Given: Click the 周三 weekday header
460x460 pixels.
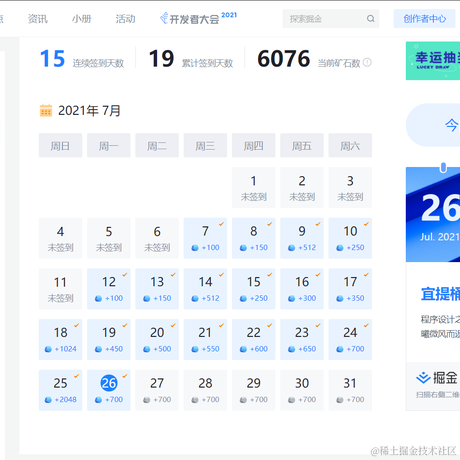Looking at the screenshot, I should (205, 145).
